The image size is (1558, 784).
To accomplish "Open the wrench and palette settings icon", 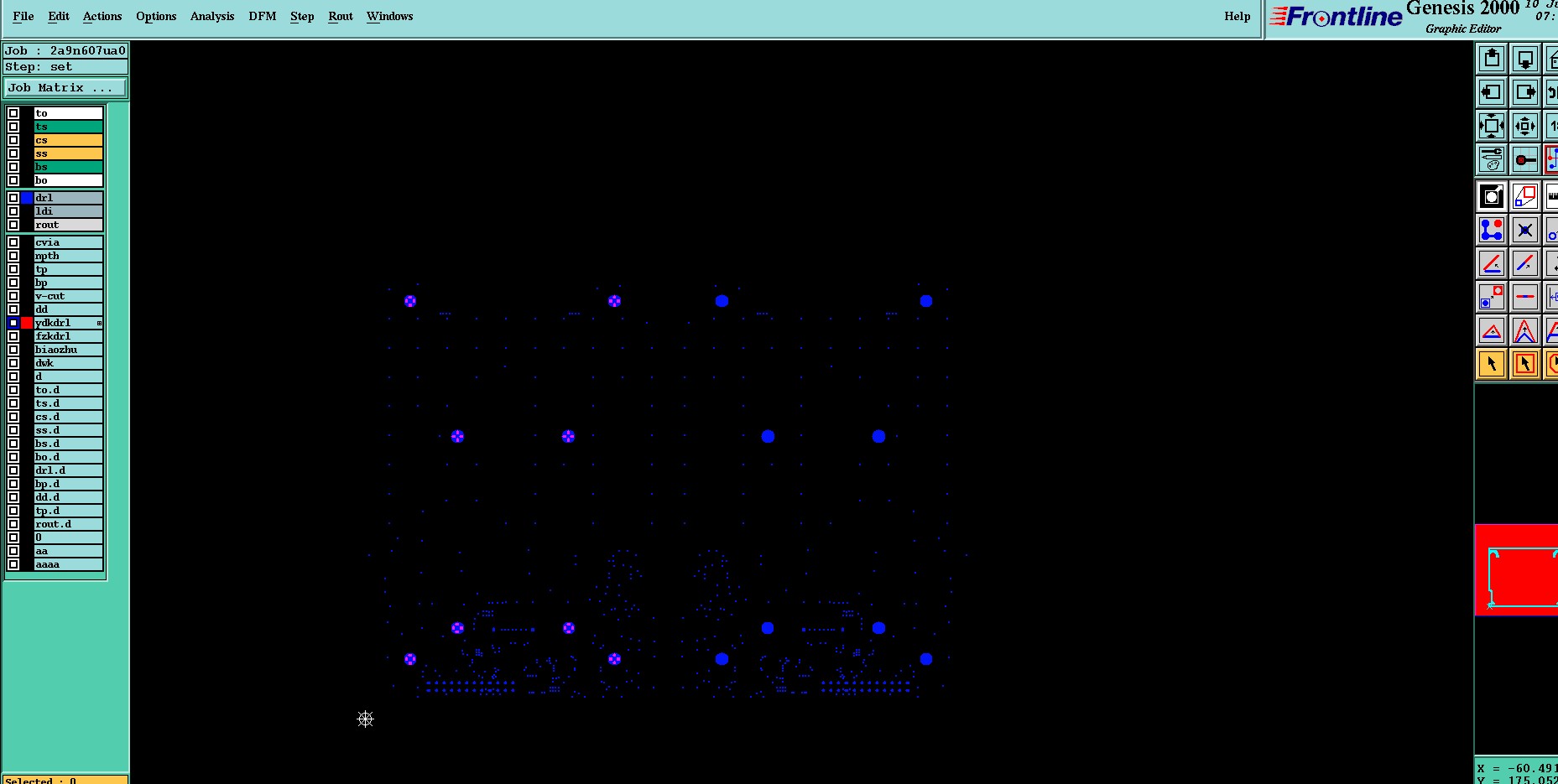I will (x=1492, y=159).
